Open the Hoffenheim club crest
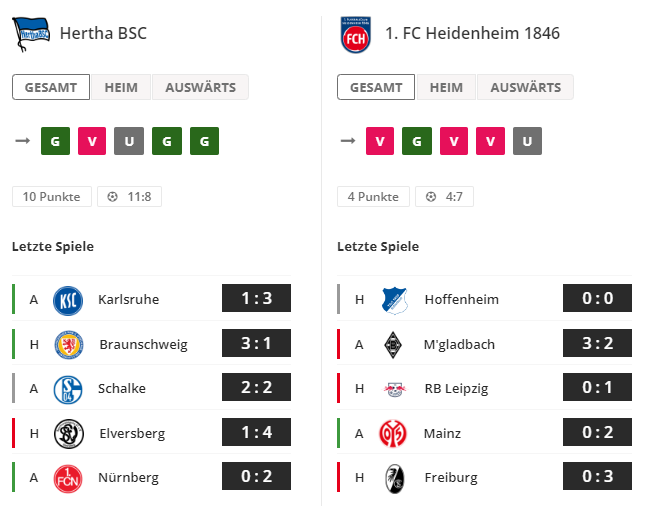 pos(395,301)
